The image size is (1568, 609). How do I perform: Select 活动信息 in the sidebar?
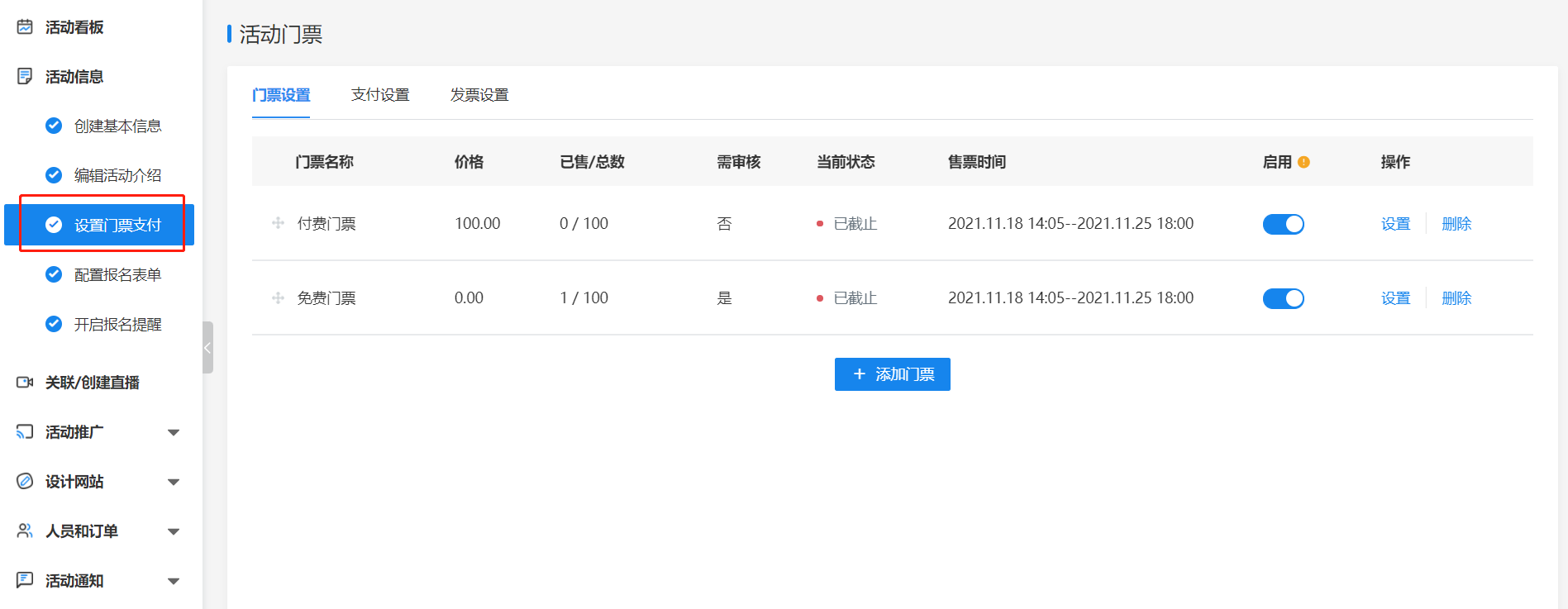(74, 77)
